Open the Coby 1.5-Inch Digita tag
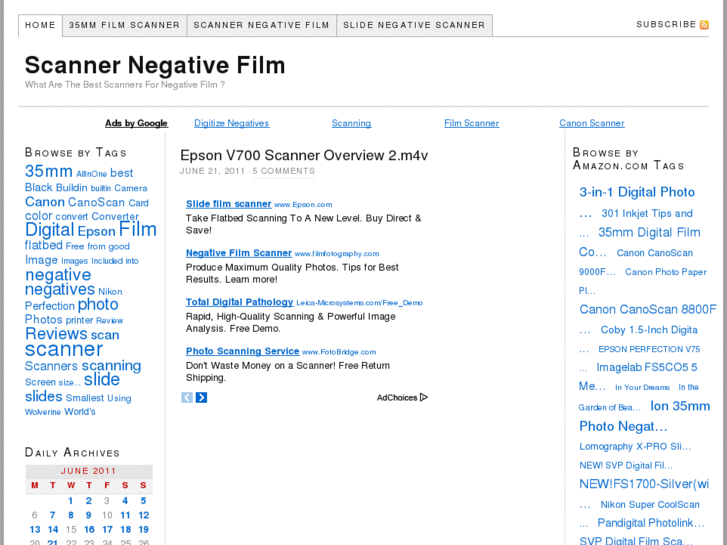 pyautogui.click(x=649, y=330)
